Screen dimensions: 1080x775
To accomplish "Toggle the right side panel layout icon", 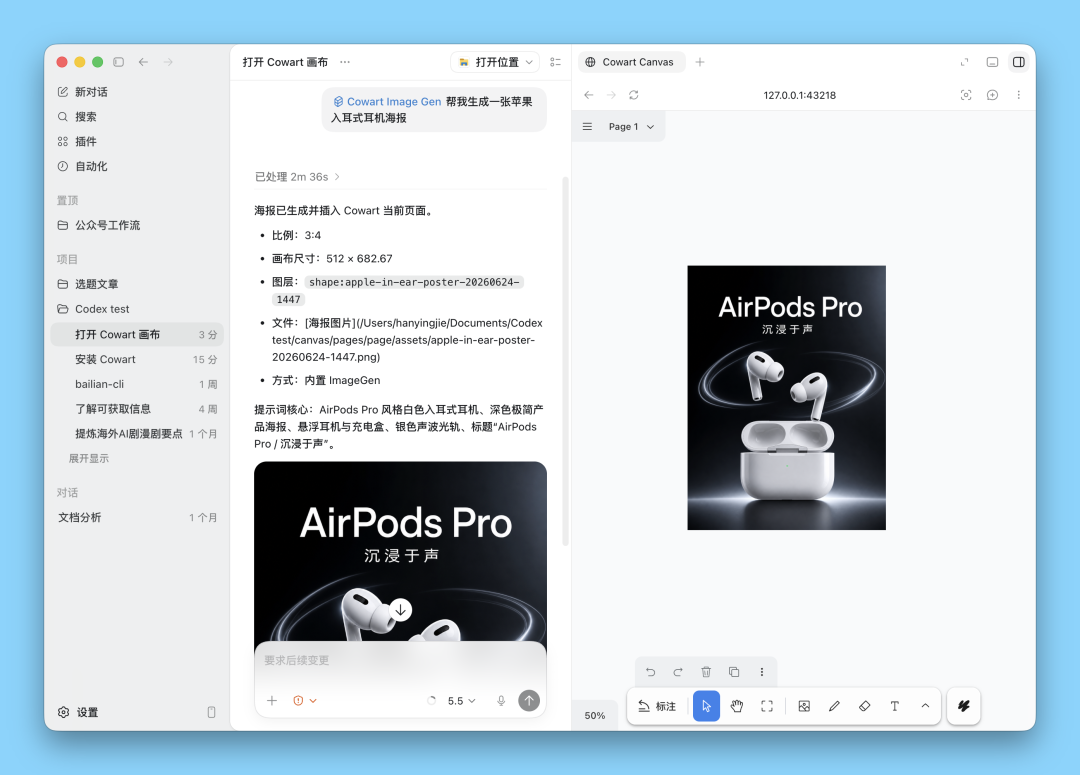I will (1019, 62).
